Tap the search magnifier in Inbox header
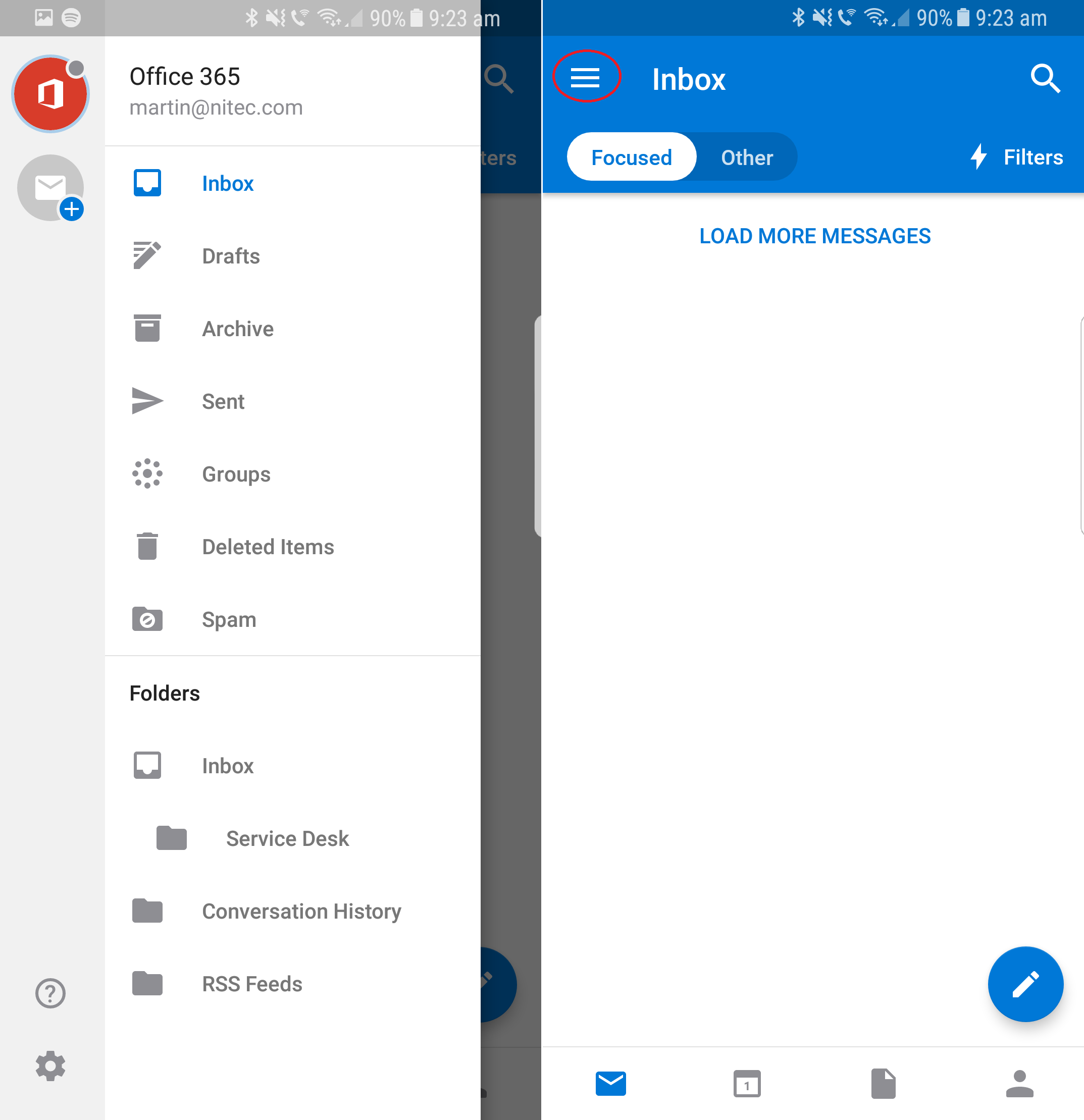This screenshot has width=1084, height=1120. pos(1045,78)
